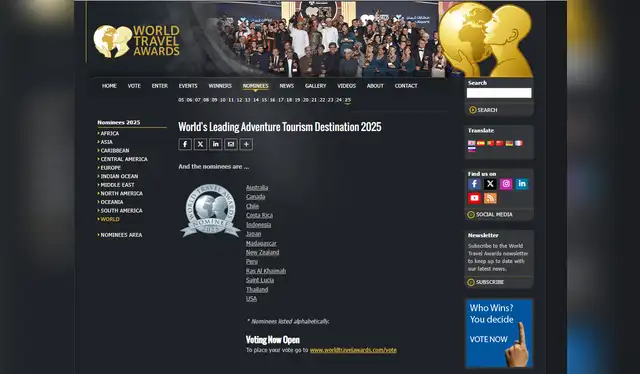Open MIDDLE EAST in sidebar
Viewport: 640px width, 374px height.
(117, 185)
